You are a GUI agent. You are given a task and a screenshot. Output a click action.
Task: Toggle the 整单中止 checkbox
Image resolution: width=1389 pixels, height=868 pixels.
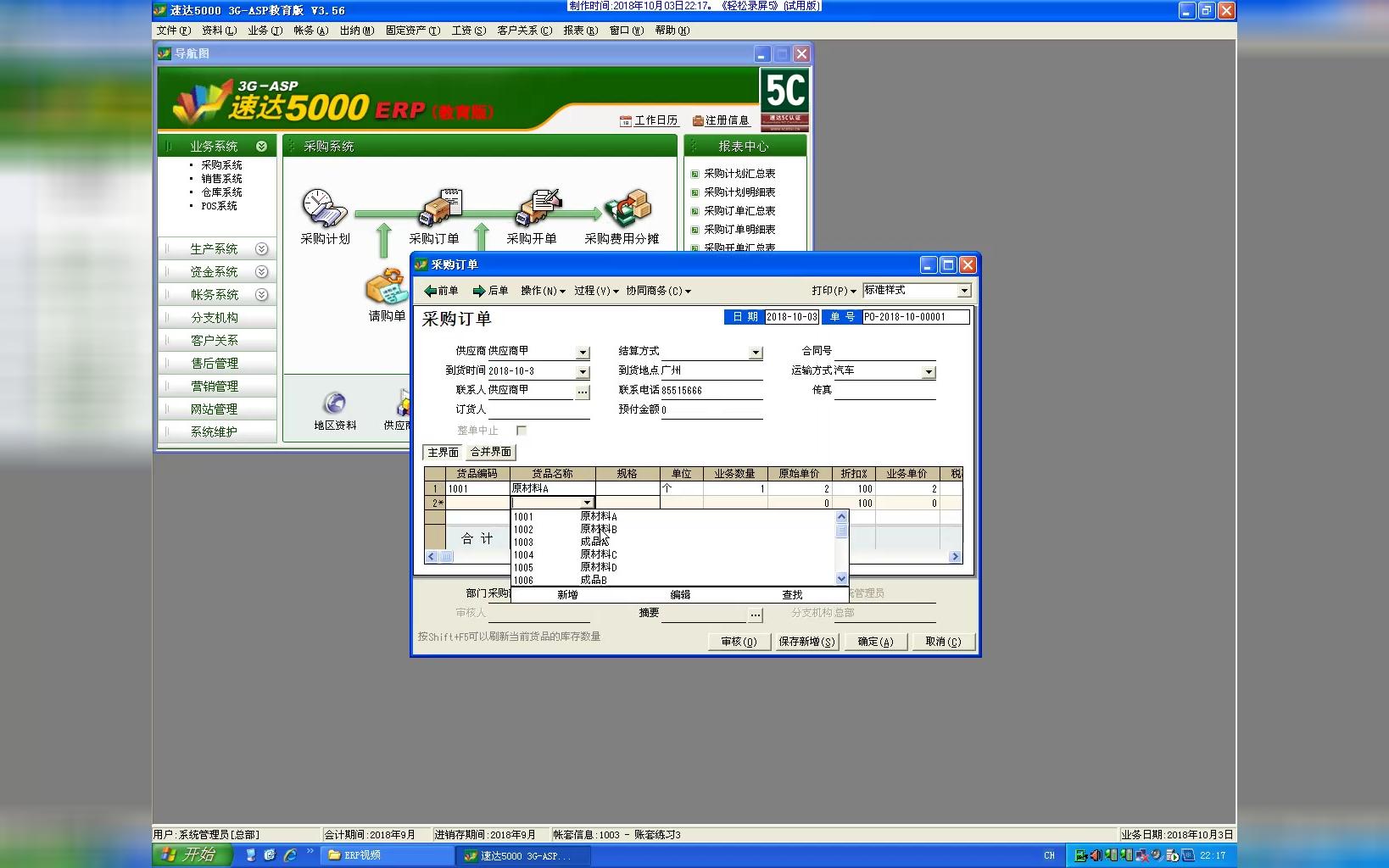pyautogui.click(x=522, y=431)
